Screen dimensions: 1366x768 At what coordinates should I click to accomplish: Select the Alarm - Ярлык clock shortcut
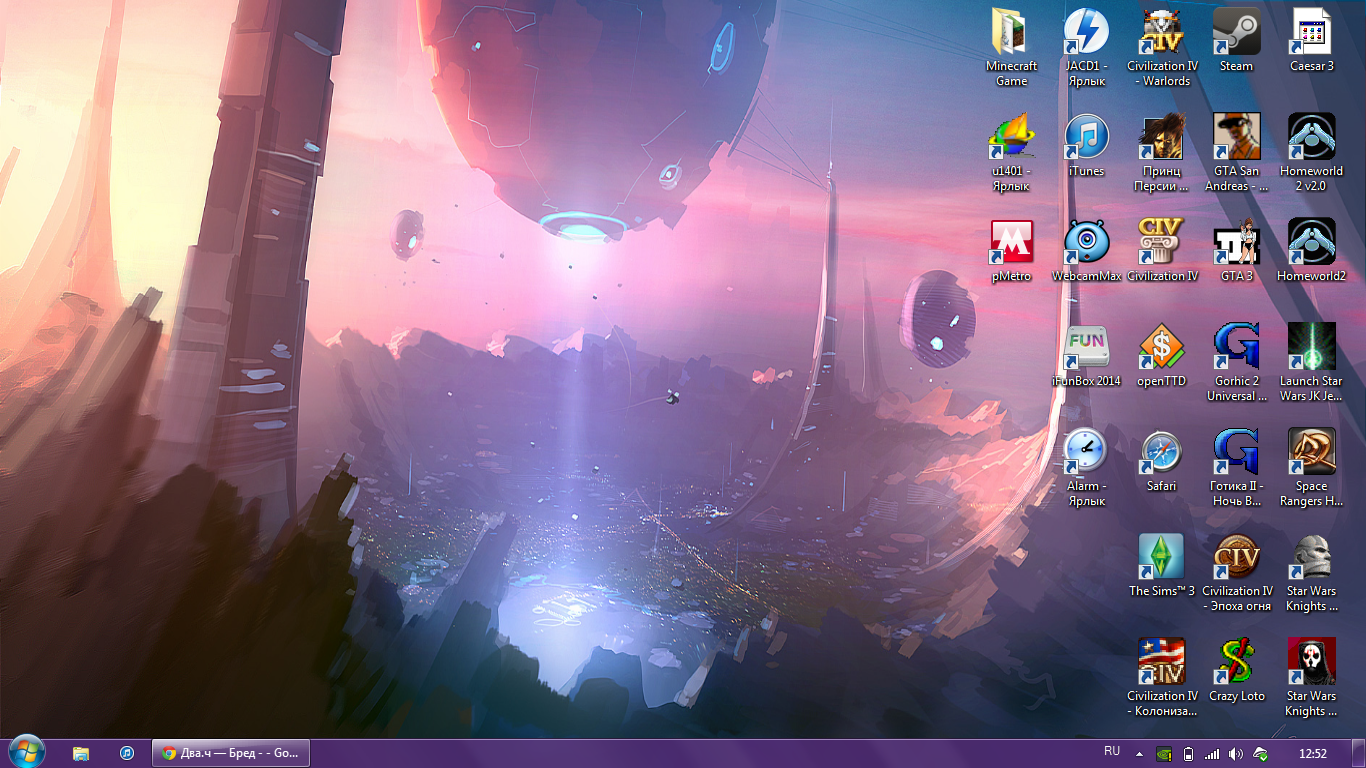point(1086,467)
